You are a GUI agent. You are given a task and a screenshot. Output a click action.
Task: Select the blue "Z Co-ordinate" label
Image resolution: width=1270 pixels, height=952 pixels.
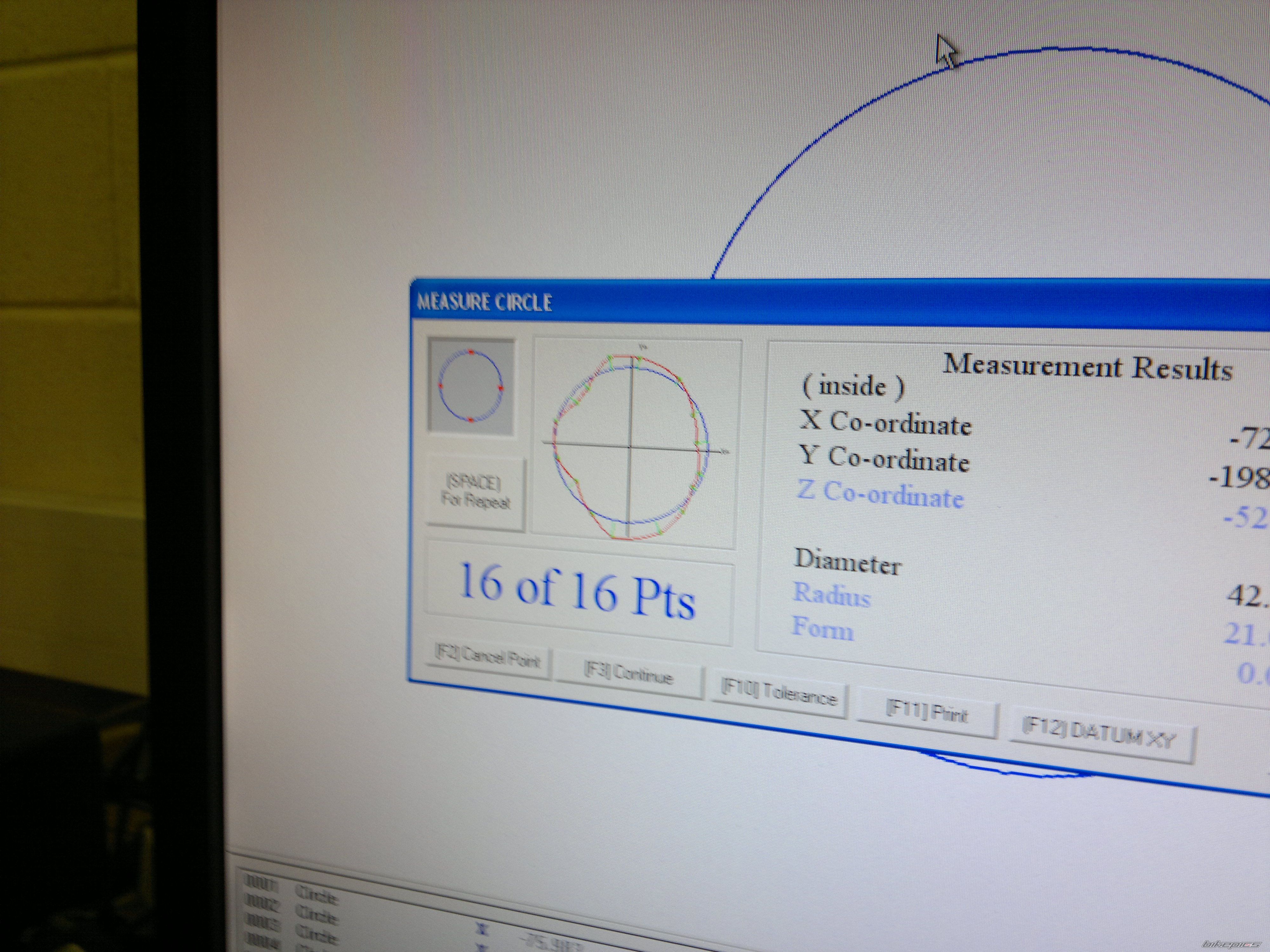880,494
